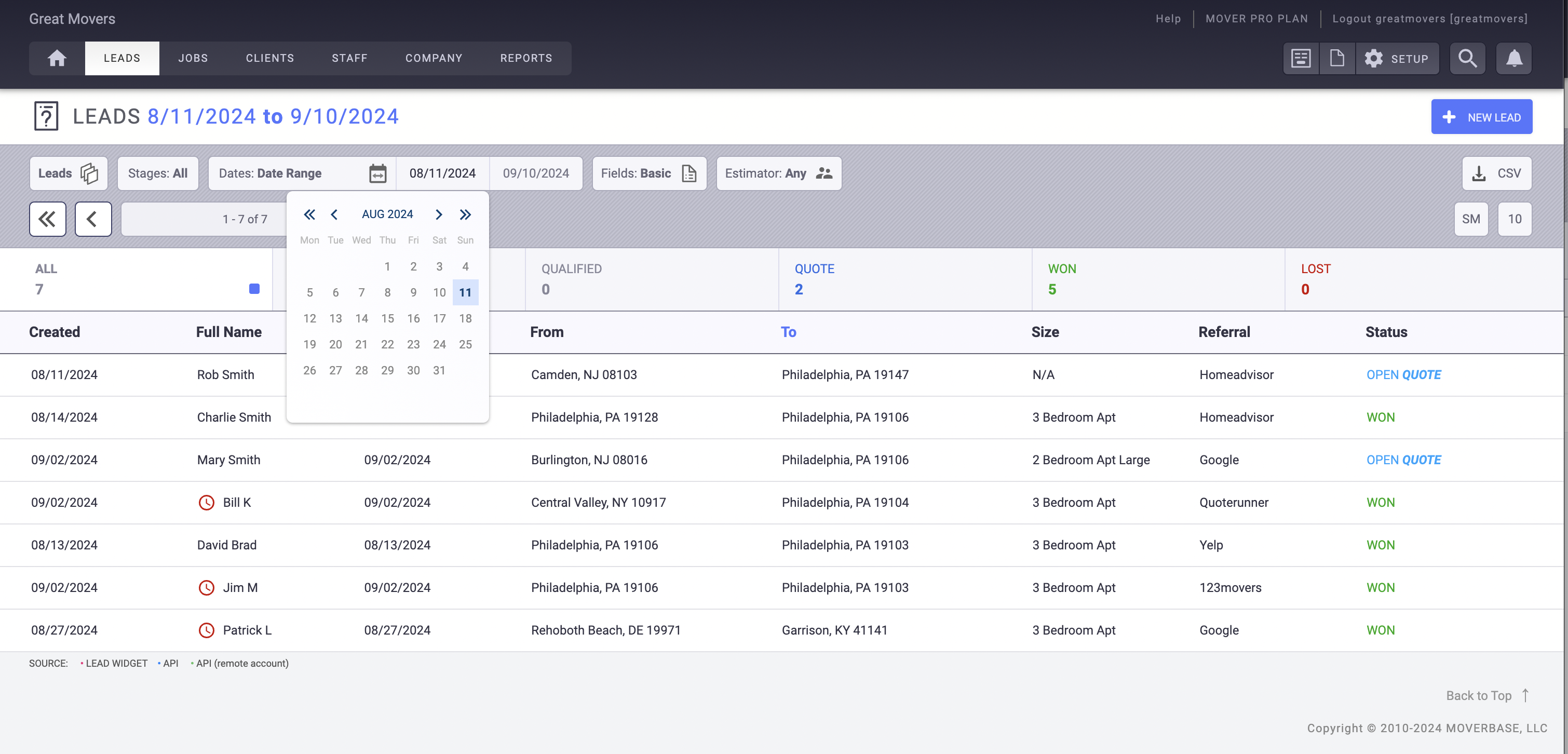Screen dimensions: 1568x754
Task: Click the Estimator people icon
Action: click(x=823, y=173)
